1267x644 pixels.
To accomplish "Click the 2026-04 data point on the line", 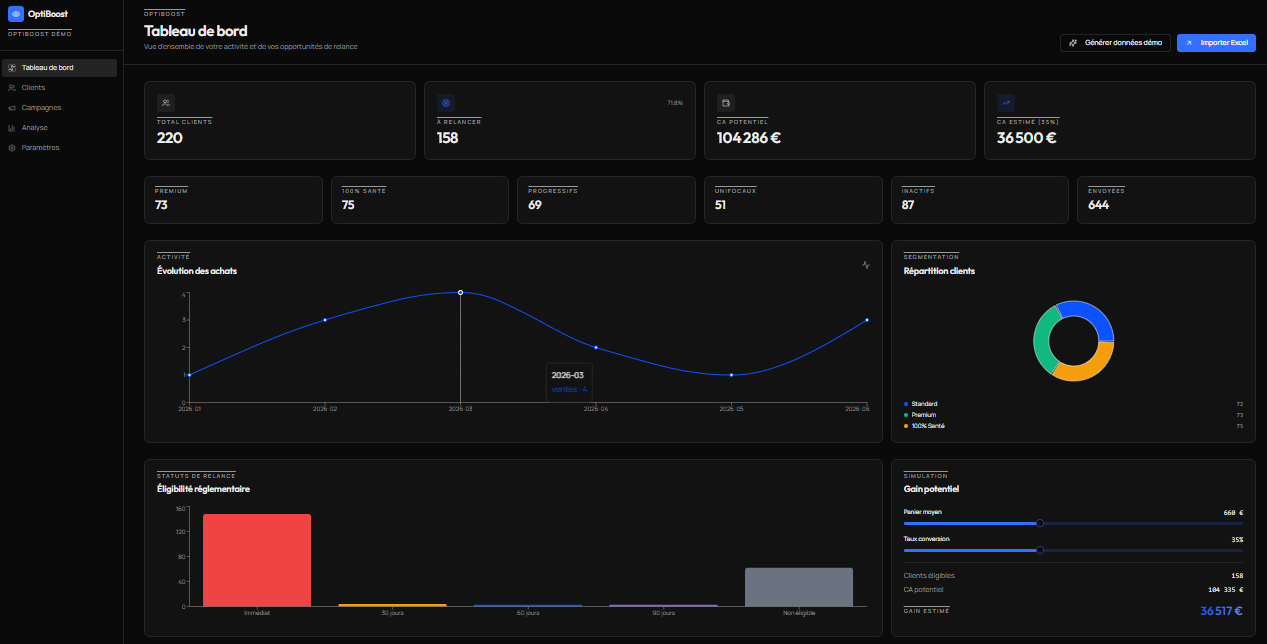I will click(596, 348).
